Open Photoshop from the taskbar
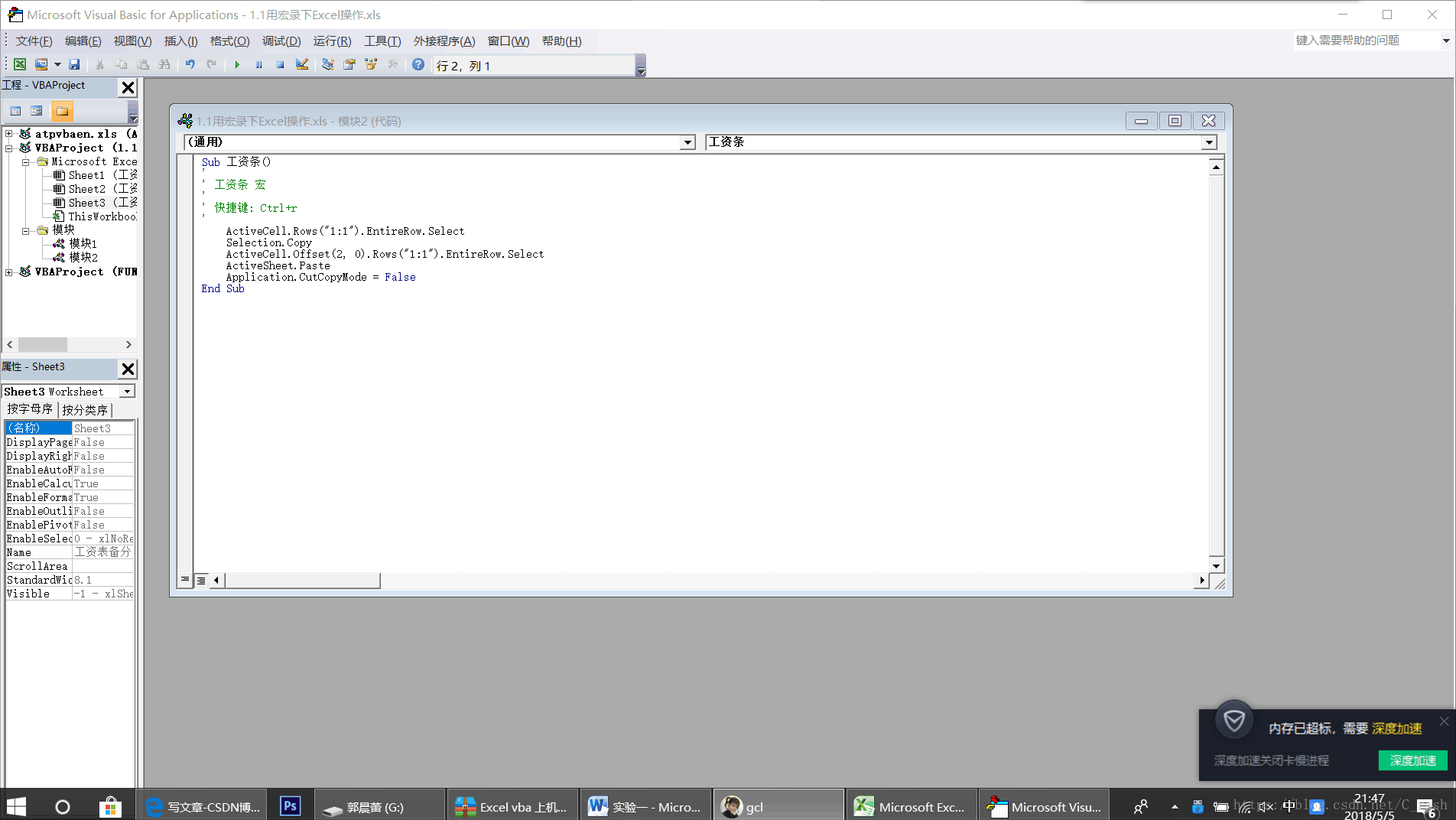Image resolution: width=1456 pixels, height=820 pixels. click(x=291, y=806)
